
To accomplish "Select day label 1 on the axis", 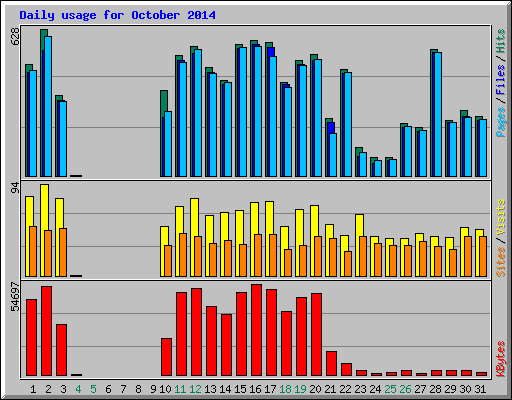I will pos(33,389).
